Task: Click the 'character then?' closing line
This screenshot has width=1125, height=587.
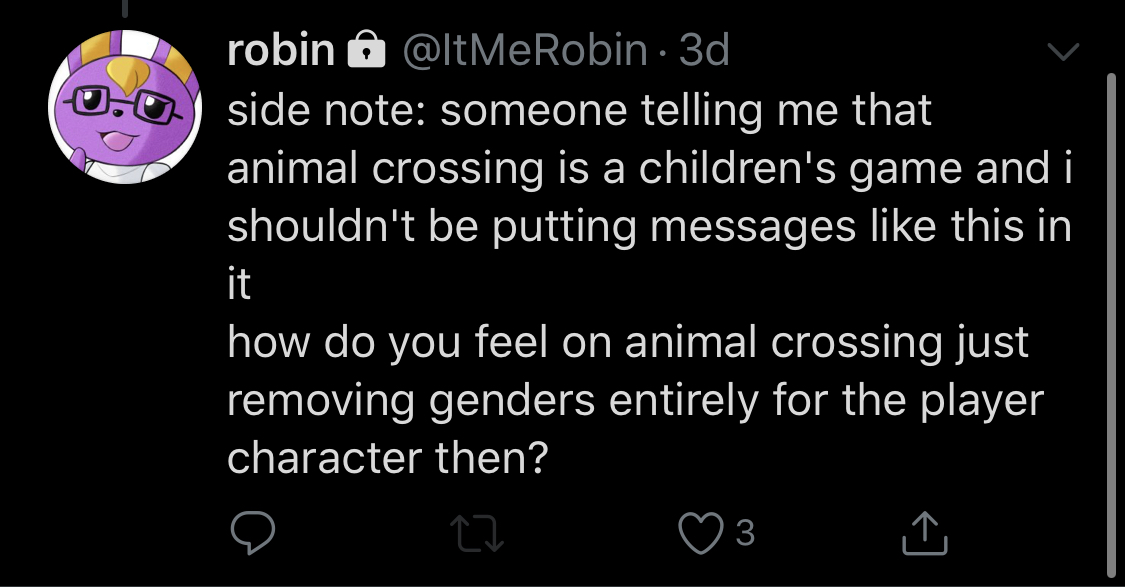Action: coord(387,458)
